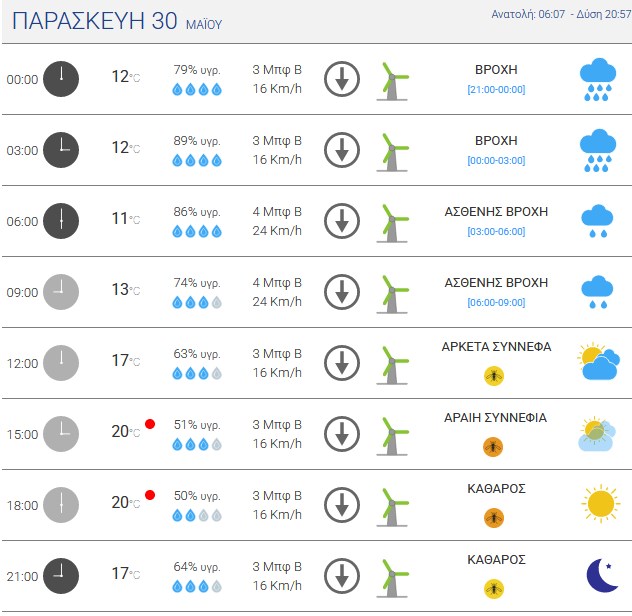Click the partly cloudy sun icon at 12:00
Image resolution: width=632 pixels, height=616 pixels.
coord(599,362)
